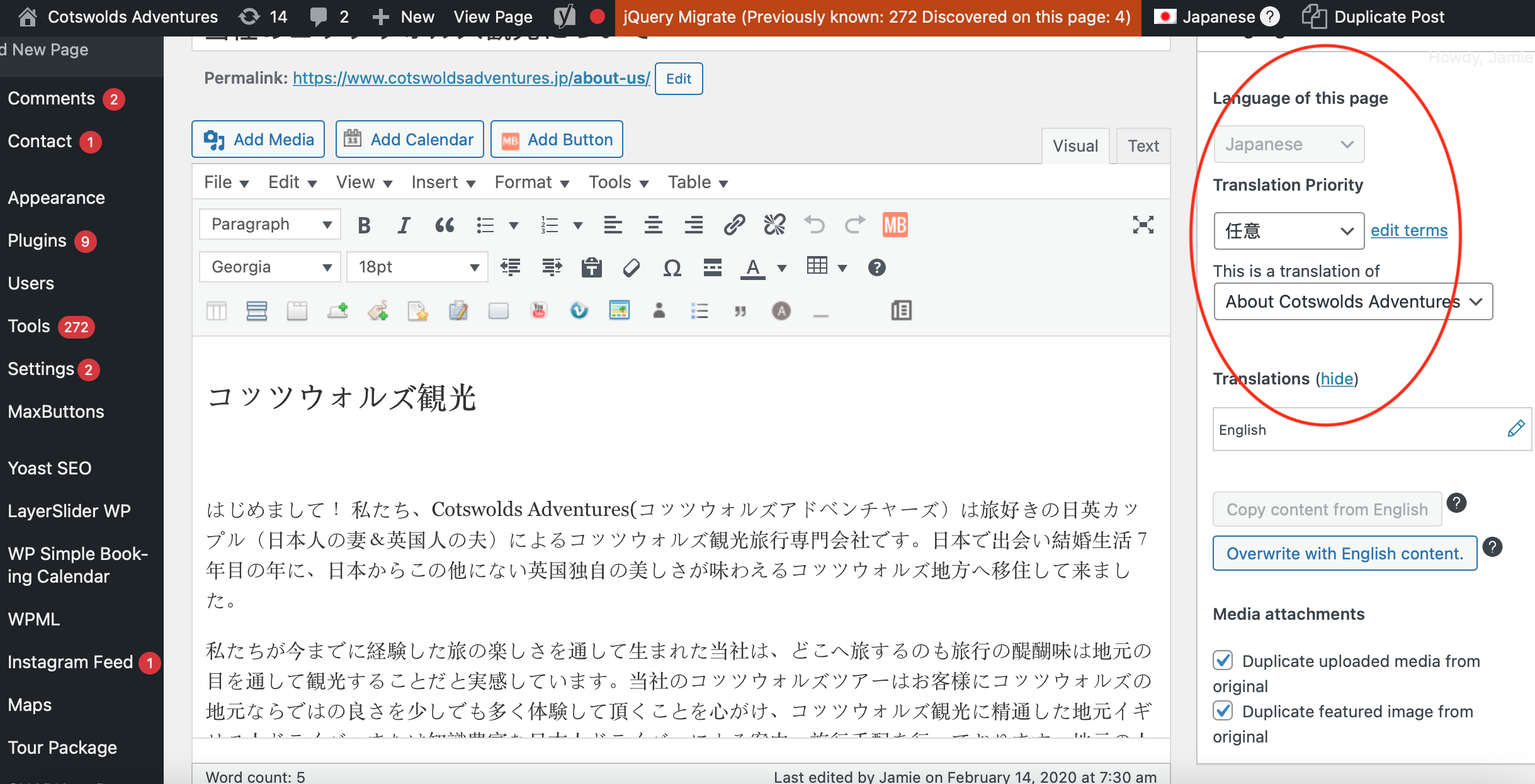Apply bulleted list formatting
1535x784 pixels.
coord(485,225)
